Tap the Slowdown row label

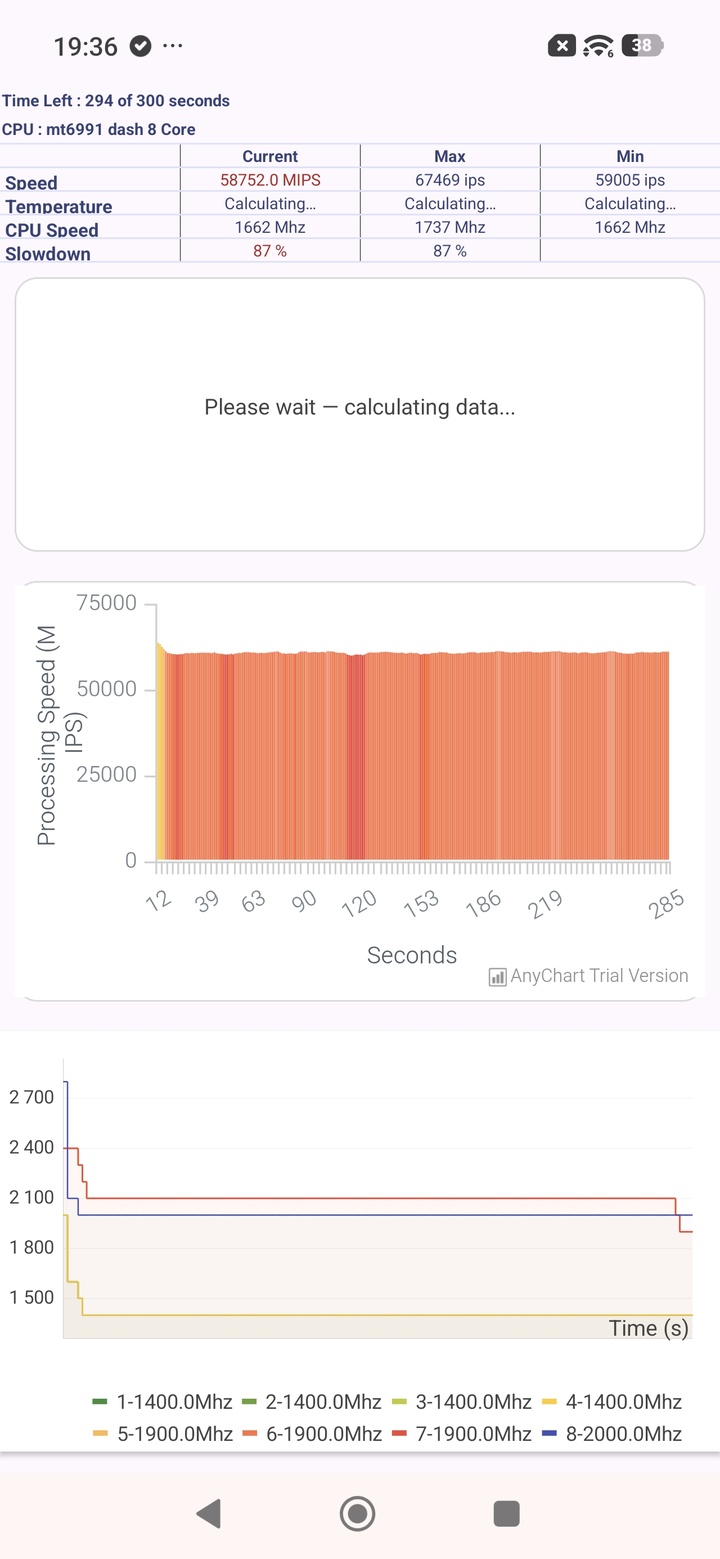[48, 254]
